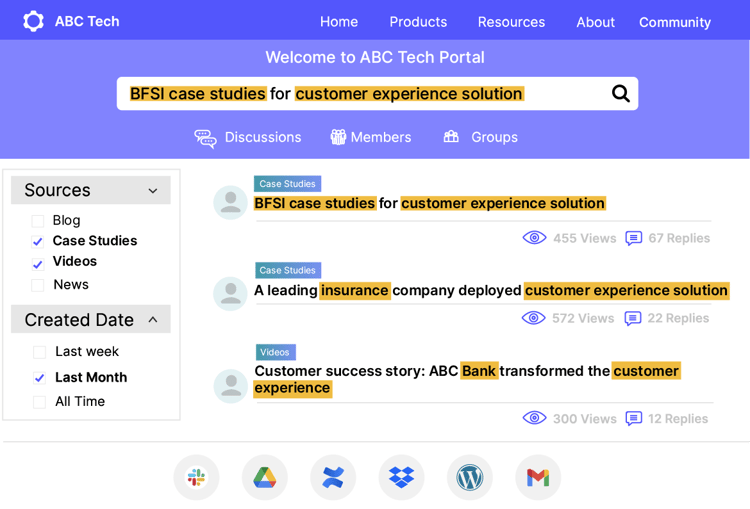The image size is (750, 509).
Task: Open result BFSI case studies for customer experience solution
Action: pos(430,203)
